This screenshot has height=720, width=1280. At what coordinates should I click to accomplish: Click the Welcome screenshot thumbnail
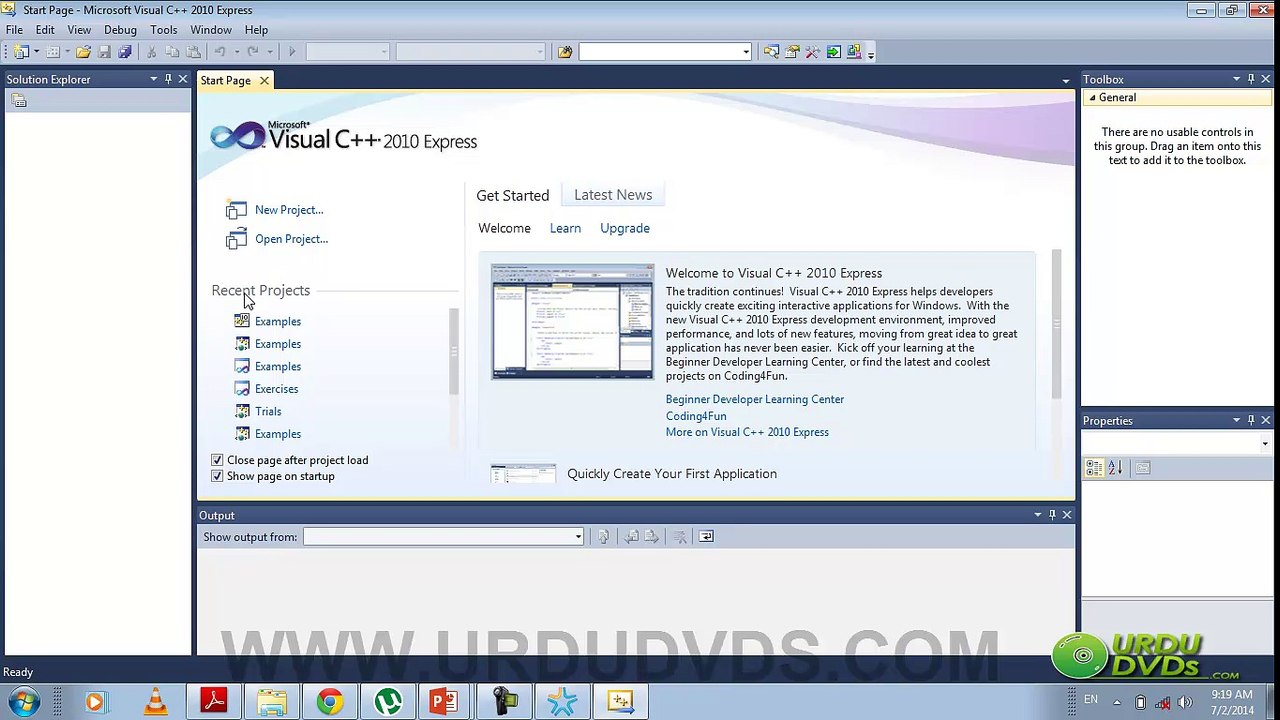tap(572, 321)
